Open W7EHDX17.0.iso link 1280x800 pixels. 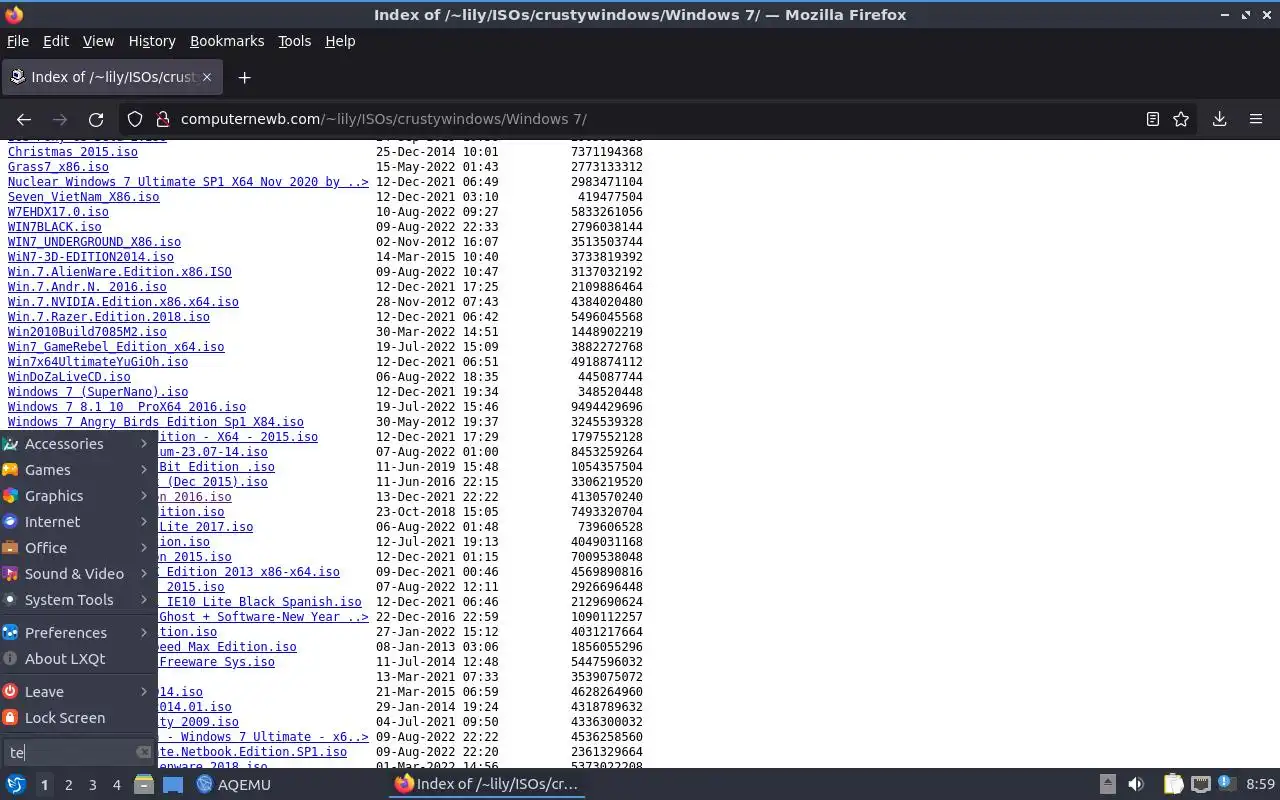tap(58, 212)
